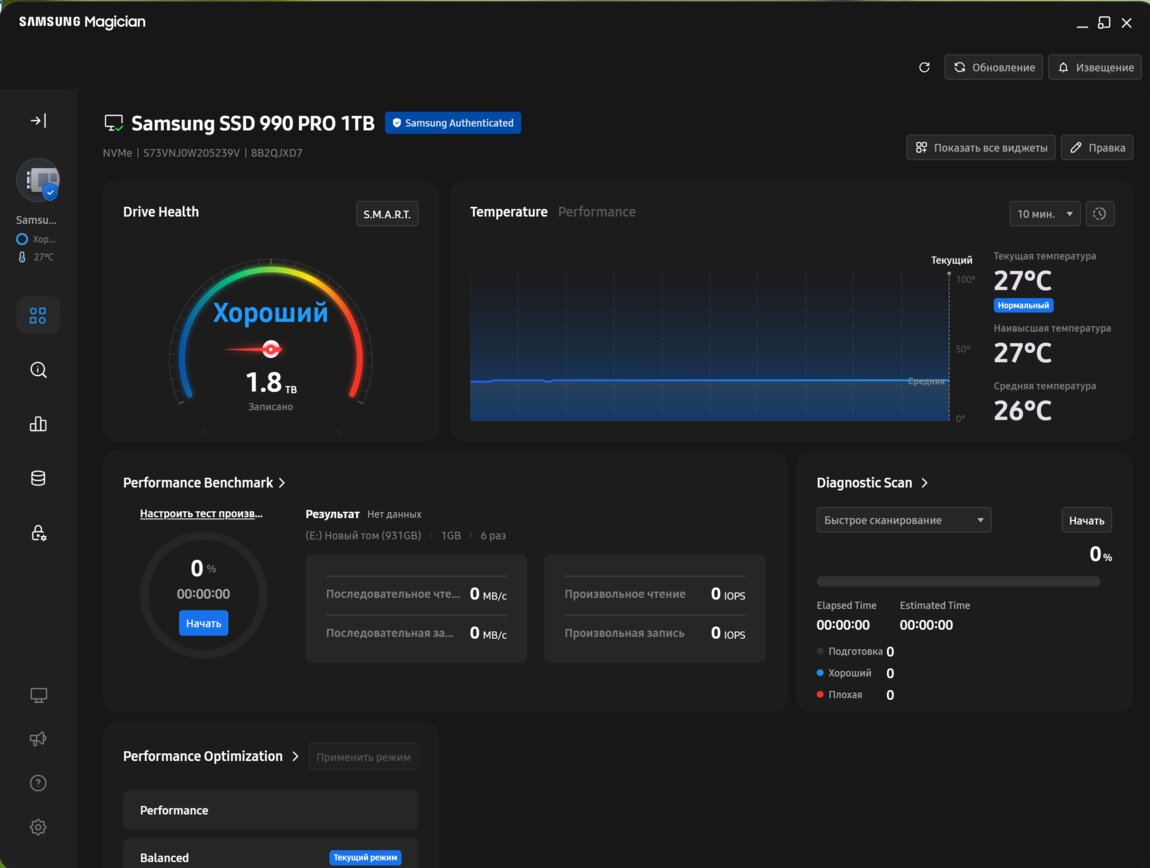Open the data management disk icon

[38, 478]
